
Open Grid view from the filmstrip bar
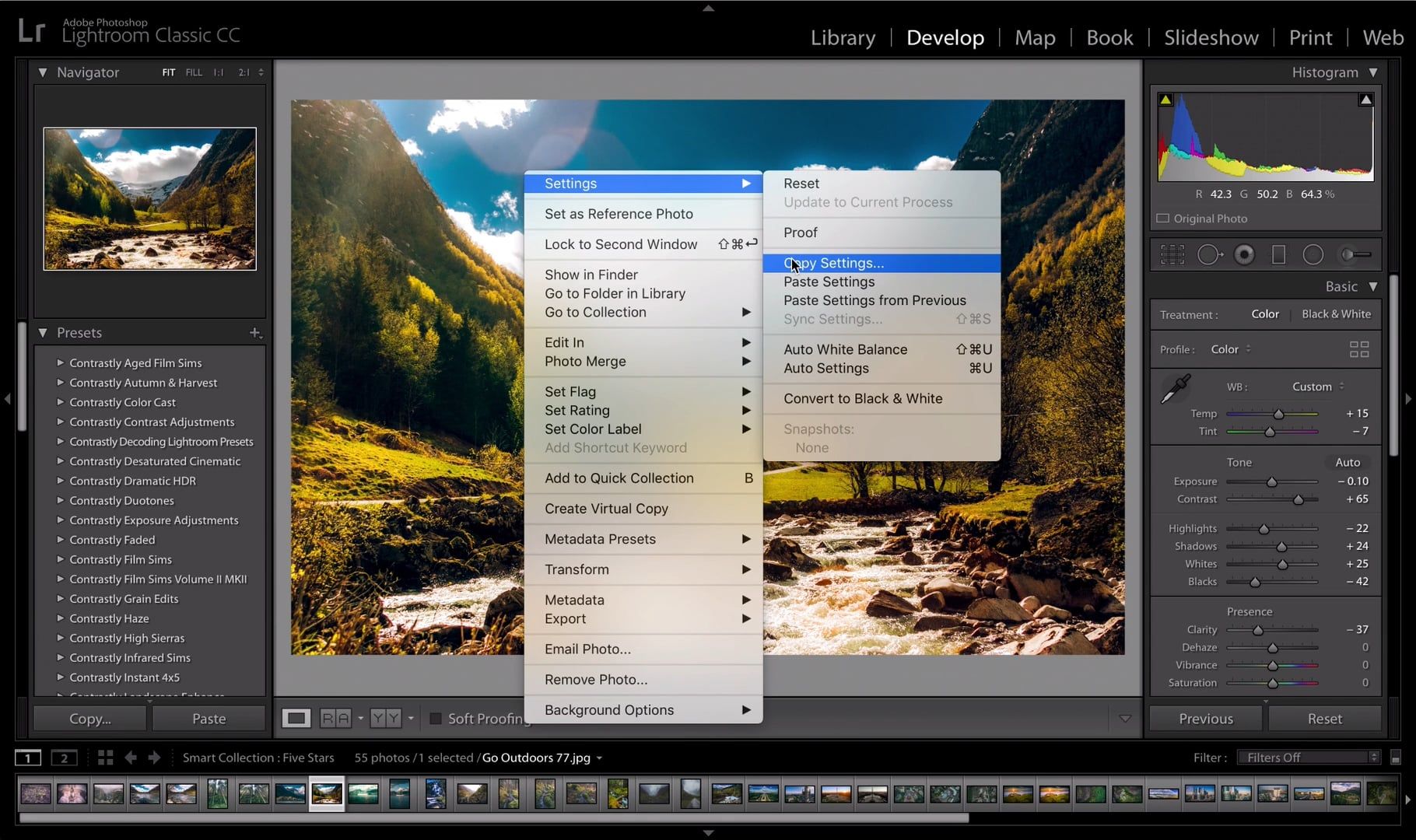105,758
